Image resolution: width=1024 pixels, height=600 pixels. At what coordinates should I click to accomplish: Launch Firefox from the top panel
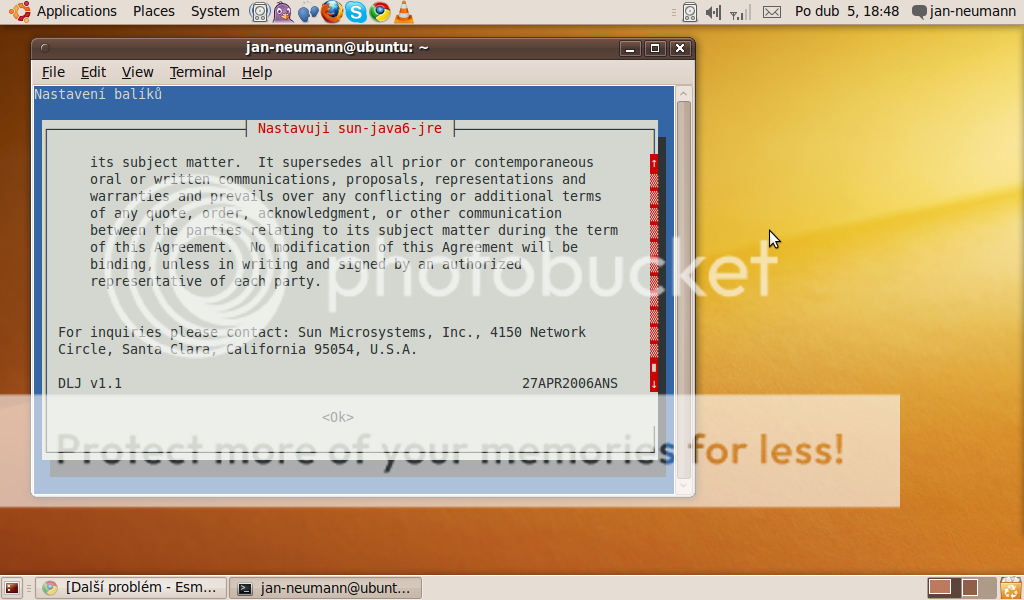coord(331,12)
